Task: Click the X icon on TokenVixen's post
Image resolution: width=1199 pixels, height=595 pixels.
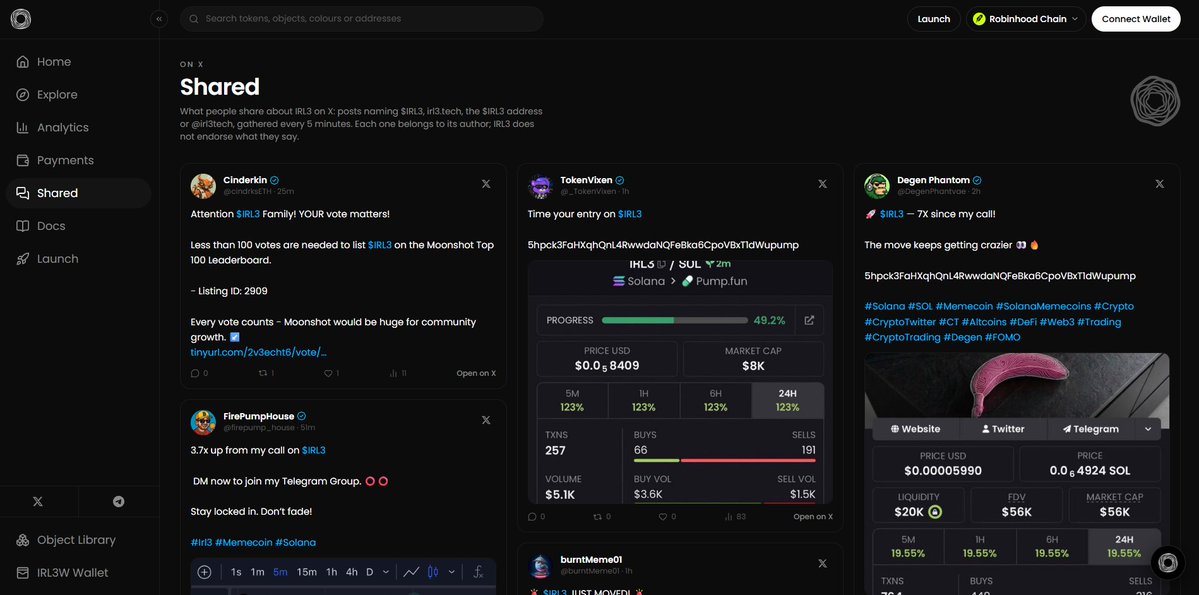Action: tap(823, 184)
